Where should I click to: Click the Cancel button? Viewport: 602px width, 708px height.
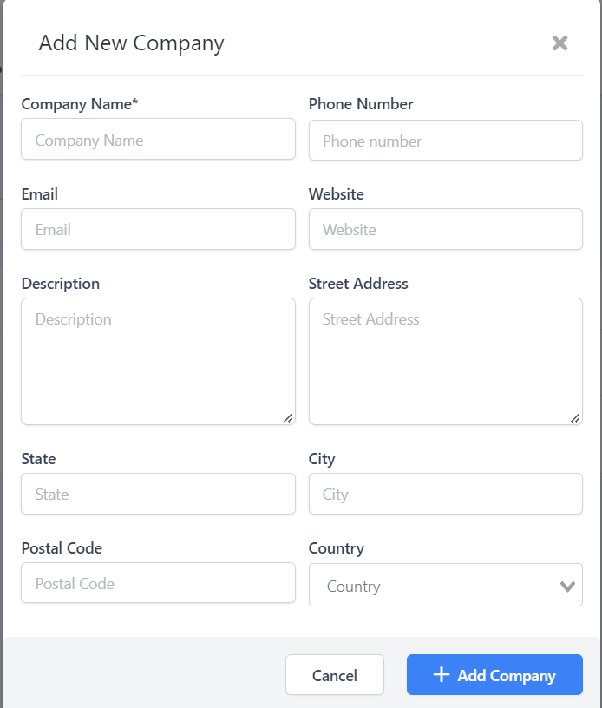pyautogui.click(x=334, y=675)
